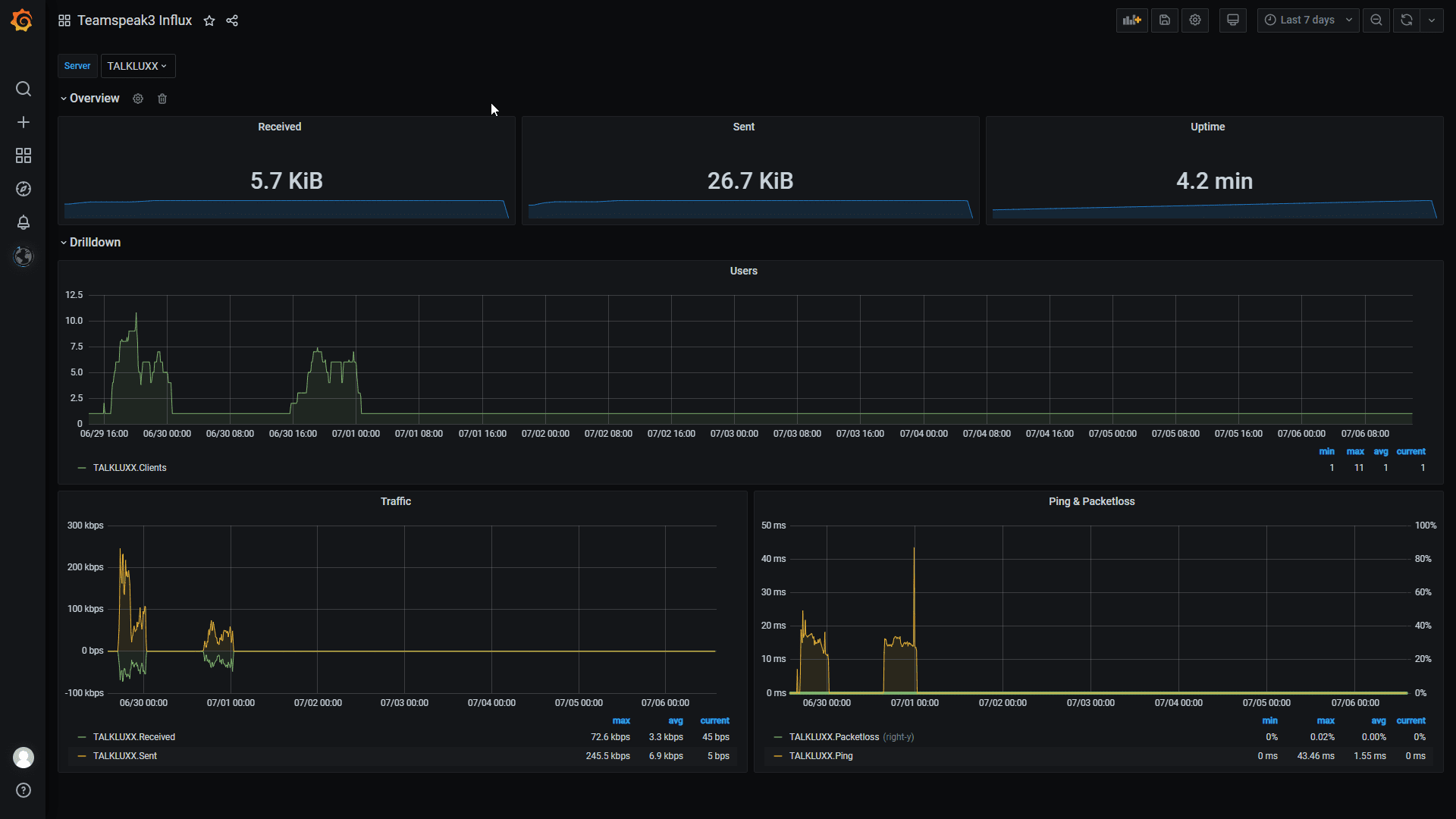Refresh the dashboard
This screenshot has width=1456, height=819.
(1407, 20)
